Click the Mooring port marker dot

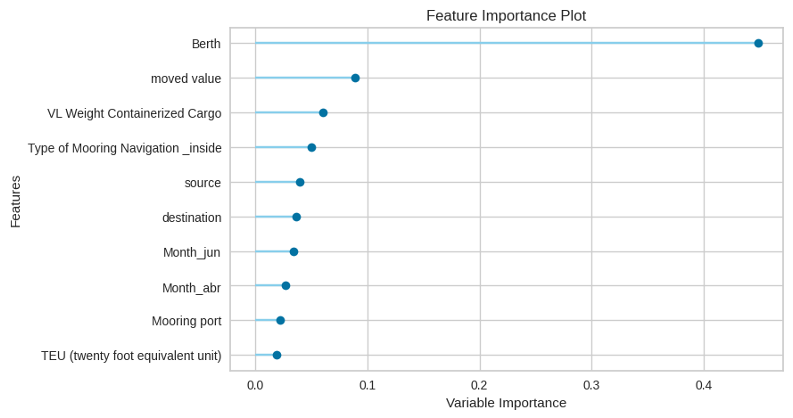280,320
